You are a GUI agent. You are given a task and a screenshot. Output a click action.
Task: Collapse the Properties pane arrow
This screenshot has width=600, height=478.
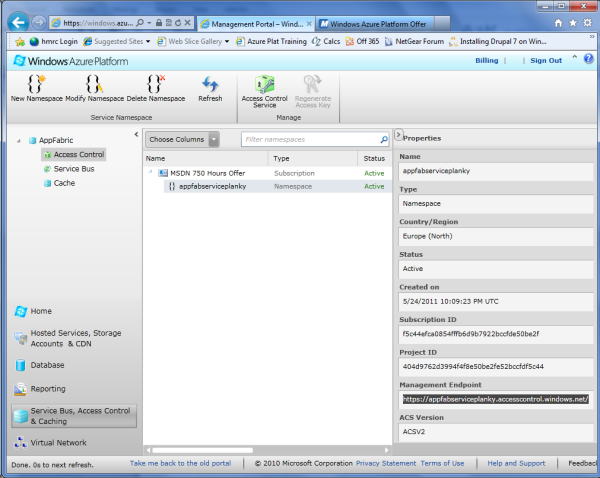[398, 135]
